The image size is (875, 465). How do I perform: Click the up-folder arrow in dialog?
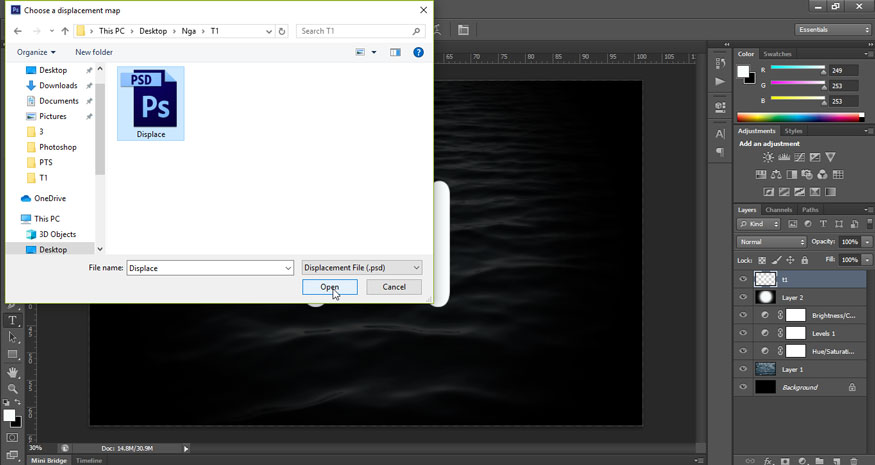(65, 31)
